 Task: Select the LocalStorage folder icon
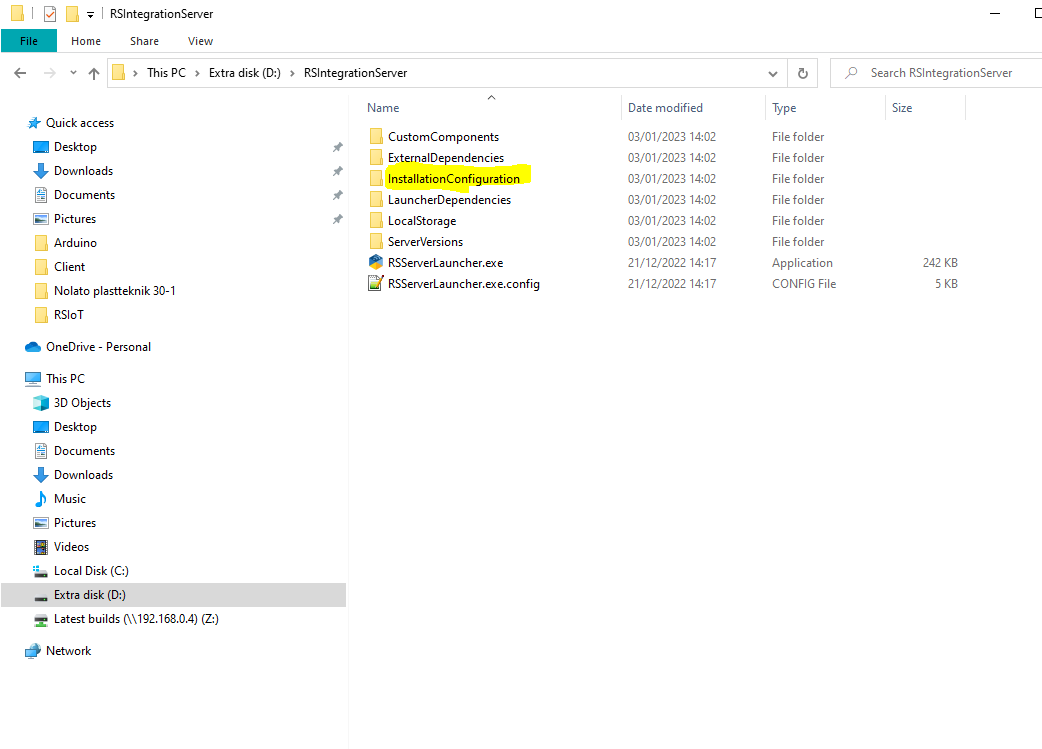click(376, 221)
